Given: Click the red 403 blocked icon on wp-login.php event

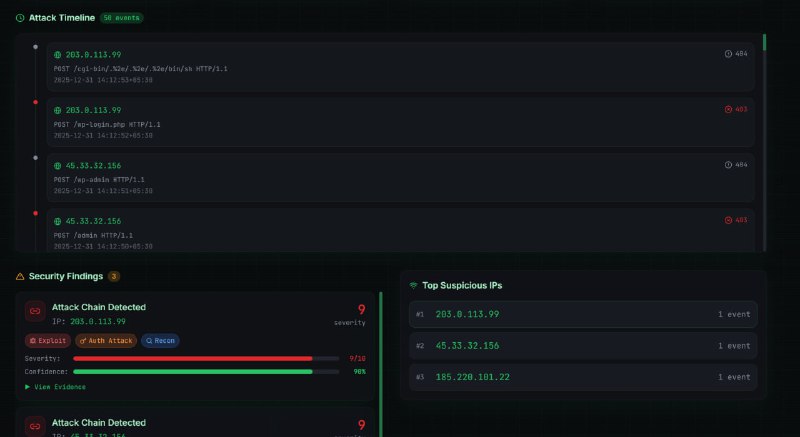Looking at the screenshot, I should [728, 109].
